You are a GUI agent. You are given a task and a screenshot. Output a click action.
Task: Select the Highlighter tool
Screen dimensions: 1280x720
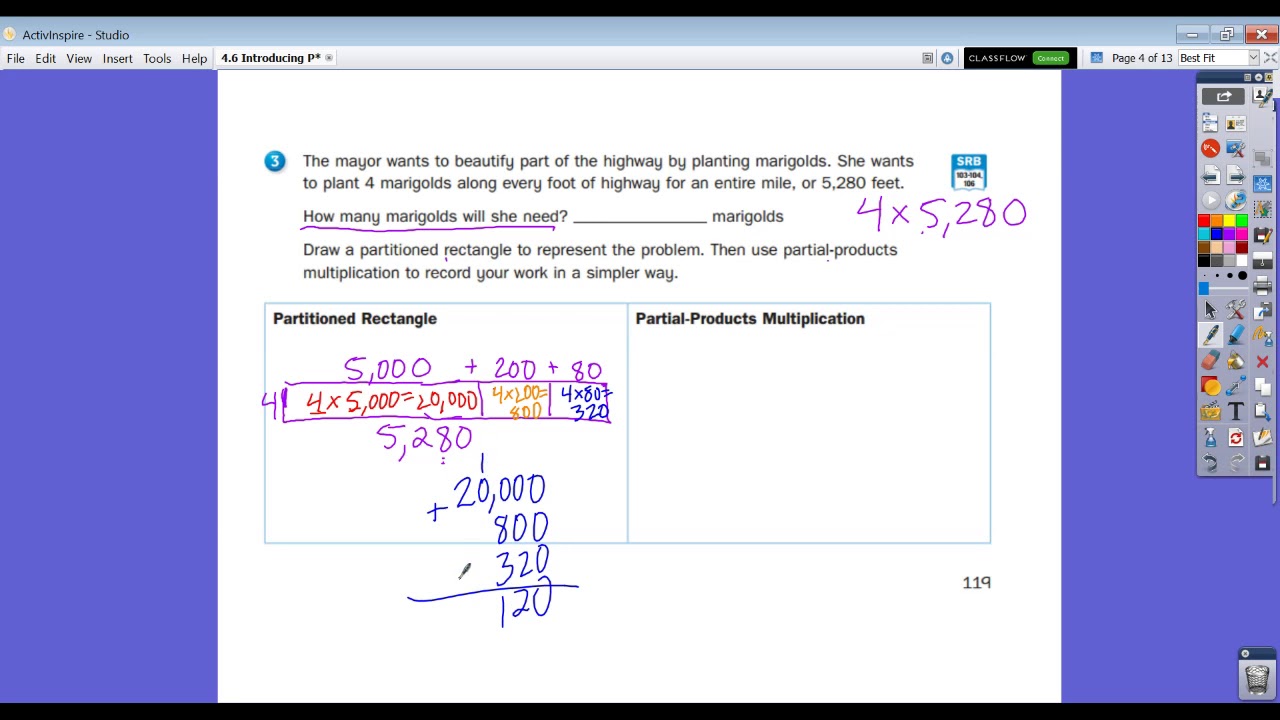coord(1236,335)
